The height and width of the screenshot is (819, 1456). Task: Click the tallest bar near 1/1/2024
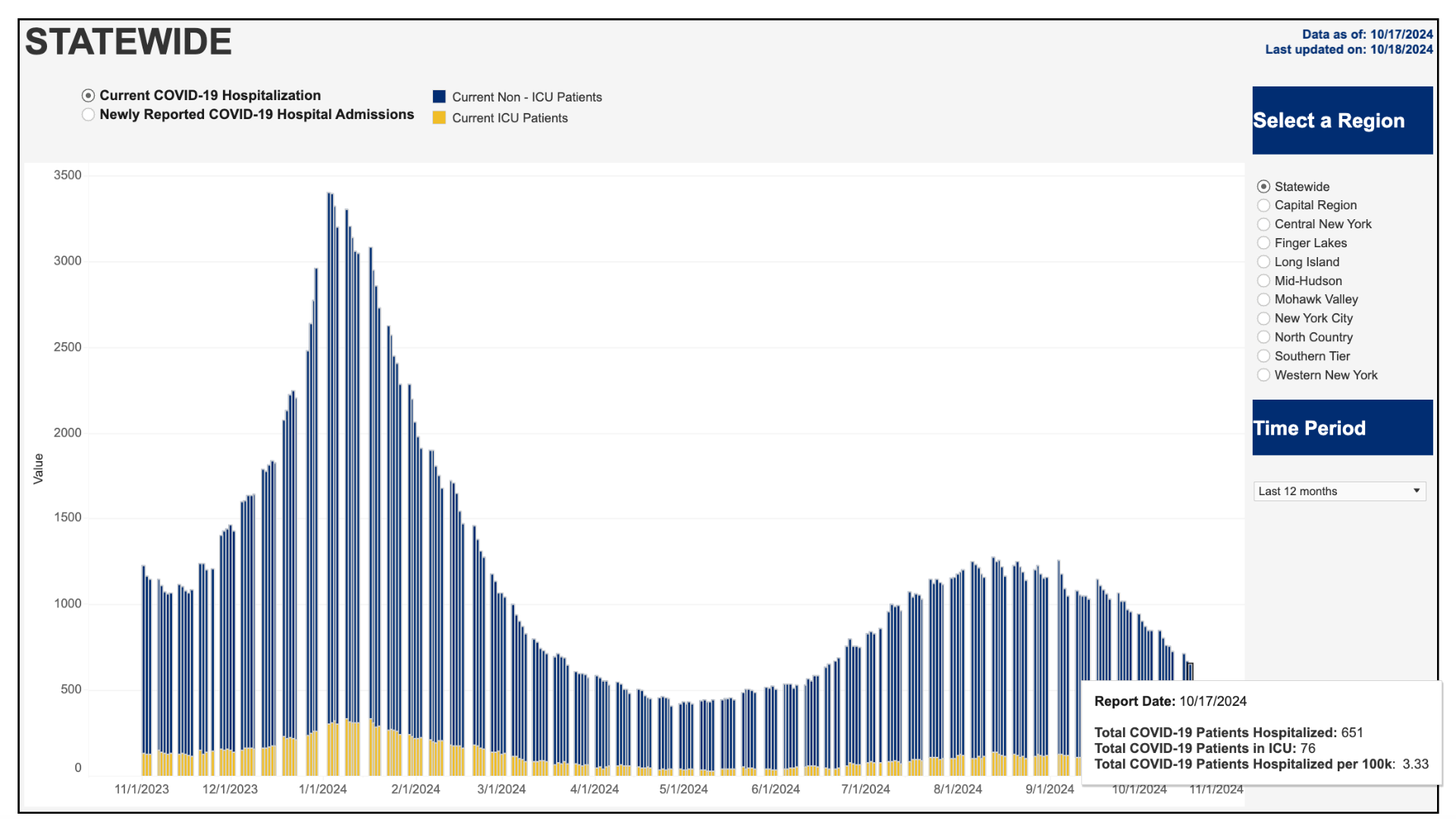329,455
